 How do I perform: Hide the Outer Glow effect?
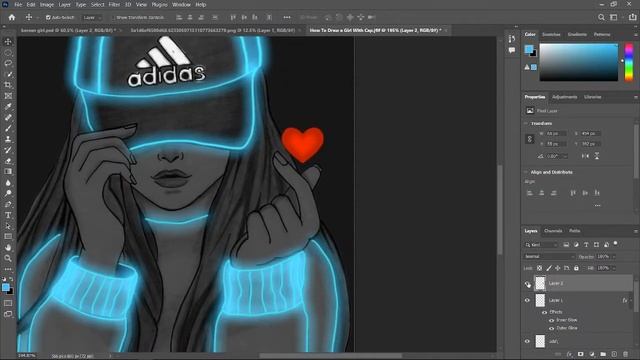click(551, 328)
